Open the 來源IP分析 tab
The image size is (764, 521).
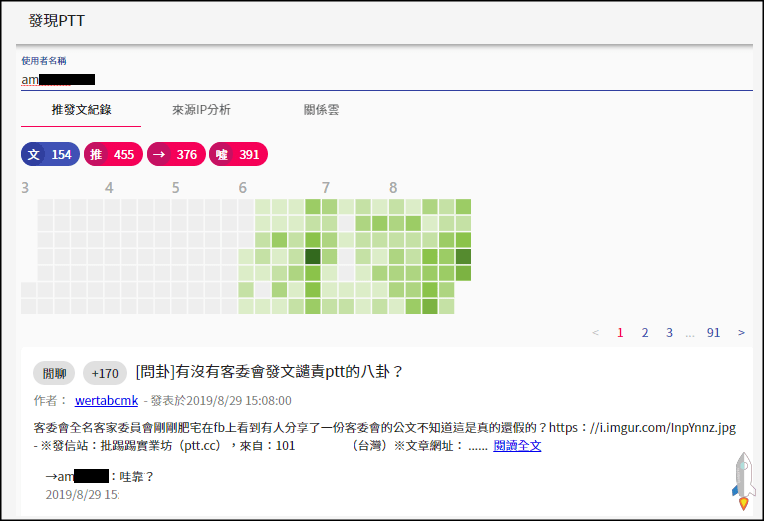(x=201, y=110)
